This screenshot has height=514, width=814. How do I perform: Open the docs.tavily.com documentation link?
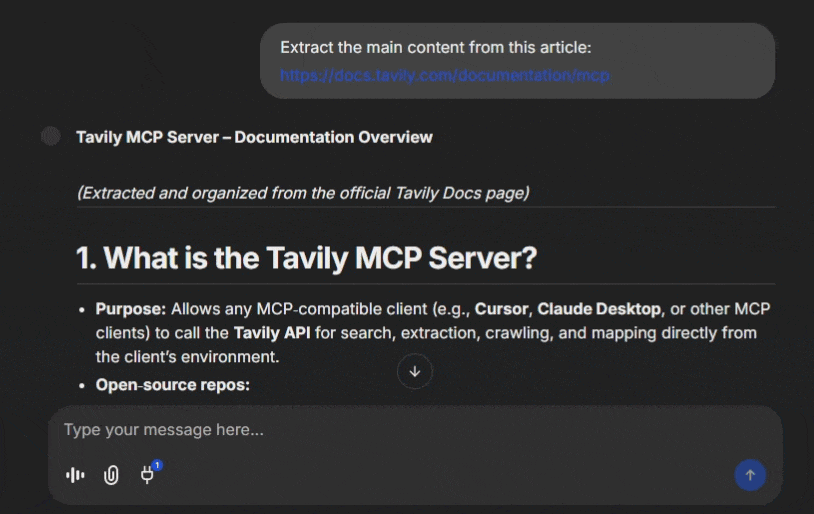[445, 75]
